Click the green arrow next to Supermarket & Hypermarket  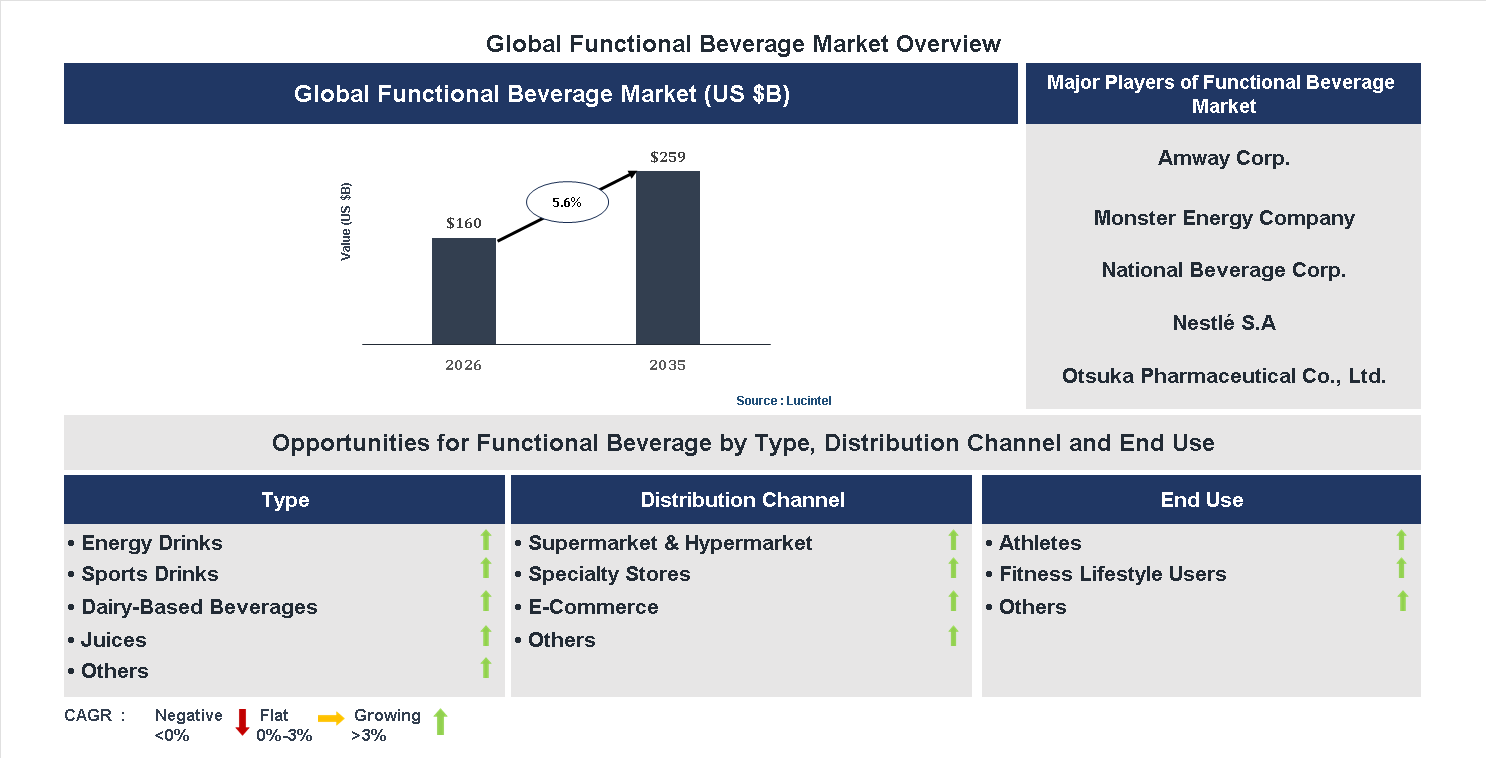952,541
